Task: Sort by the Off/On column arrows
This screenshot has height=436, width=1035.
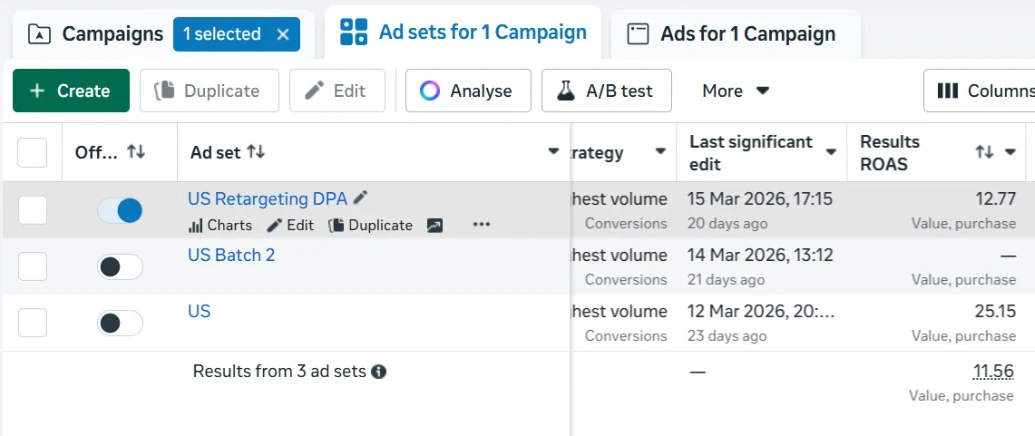Action: pyautogui.click(x=136, y=152)
